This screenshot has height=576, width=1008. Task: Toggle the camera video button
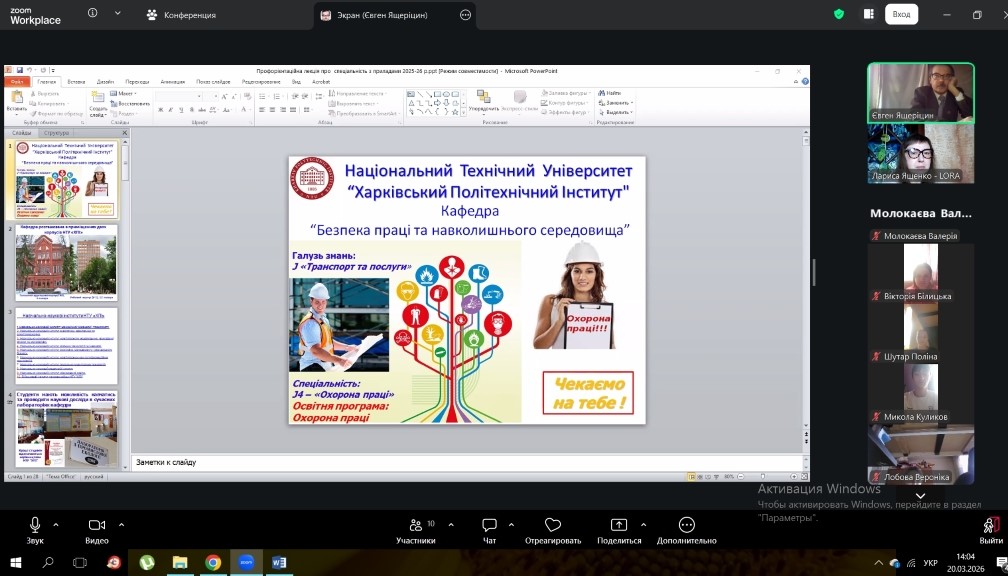click(96, 526)
